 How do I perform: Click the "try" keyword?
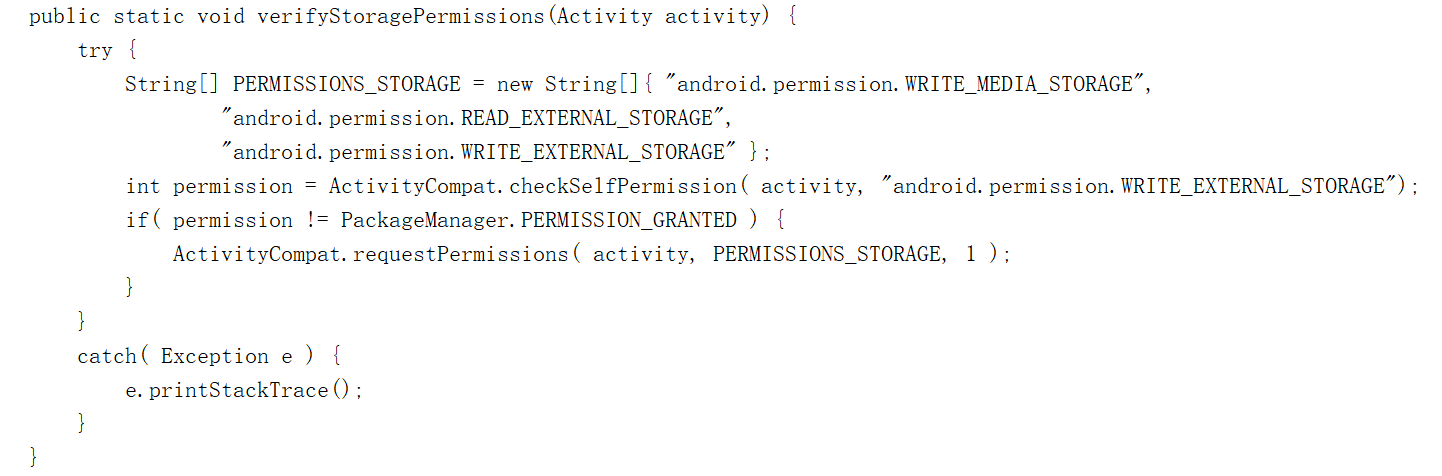pyautogui.click(x=95, y=50)
